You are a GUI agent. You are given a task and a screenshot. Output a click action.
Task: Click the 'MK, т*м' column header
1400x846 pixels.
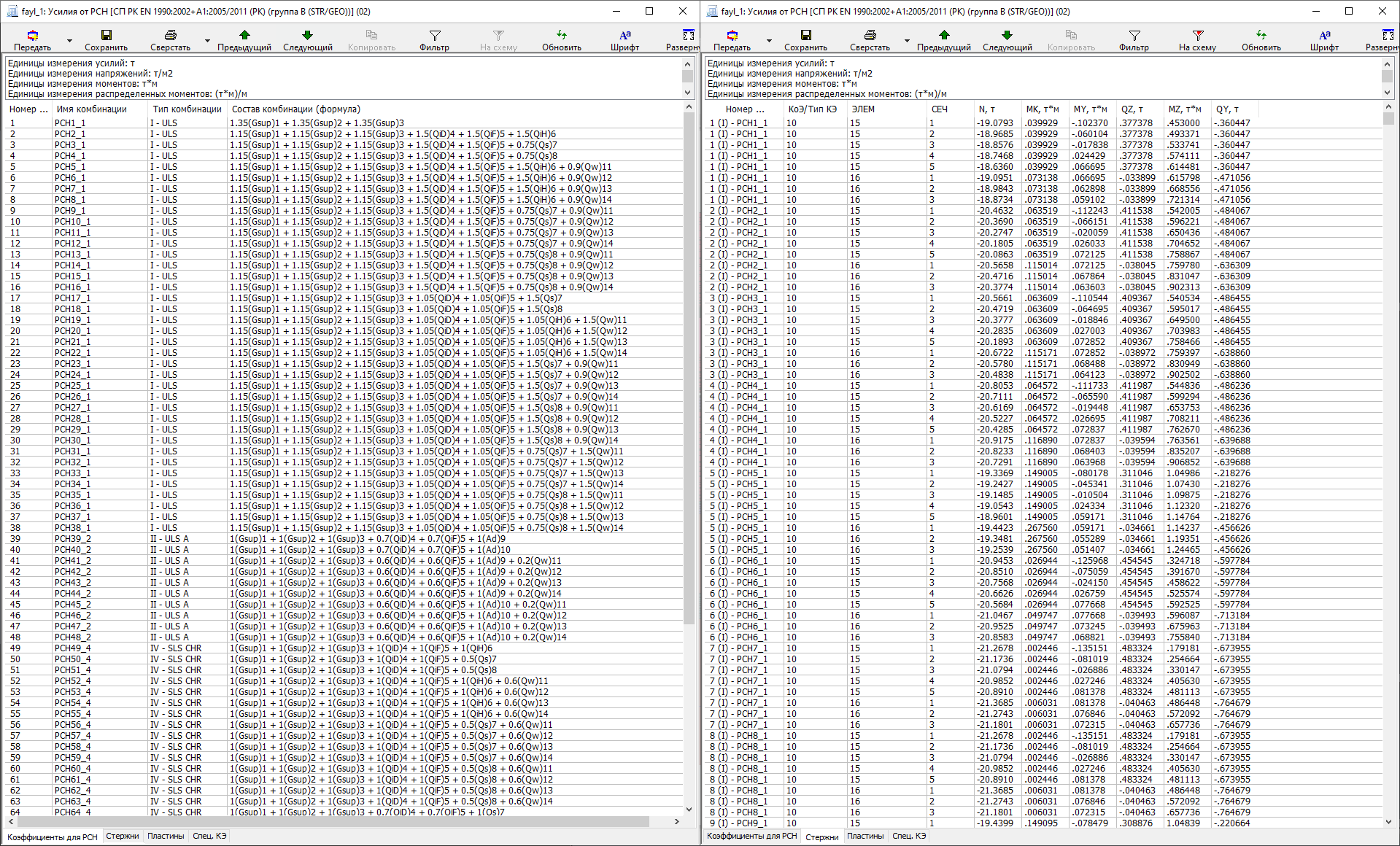click(x=1042, y=109)
